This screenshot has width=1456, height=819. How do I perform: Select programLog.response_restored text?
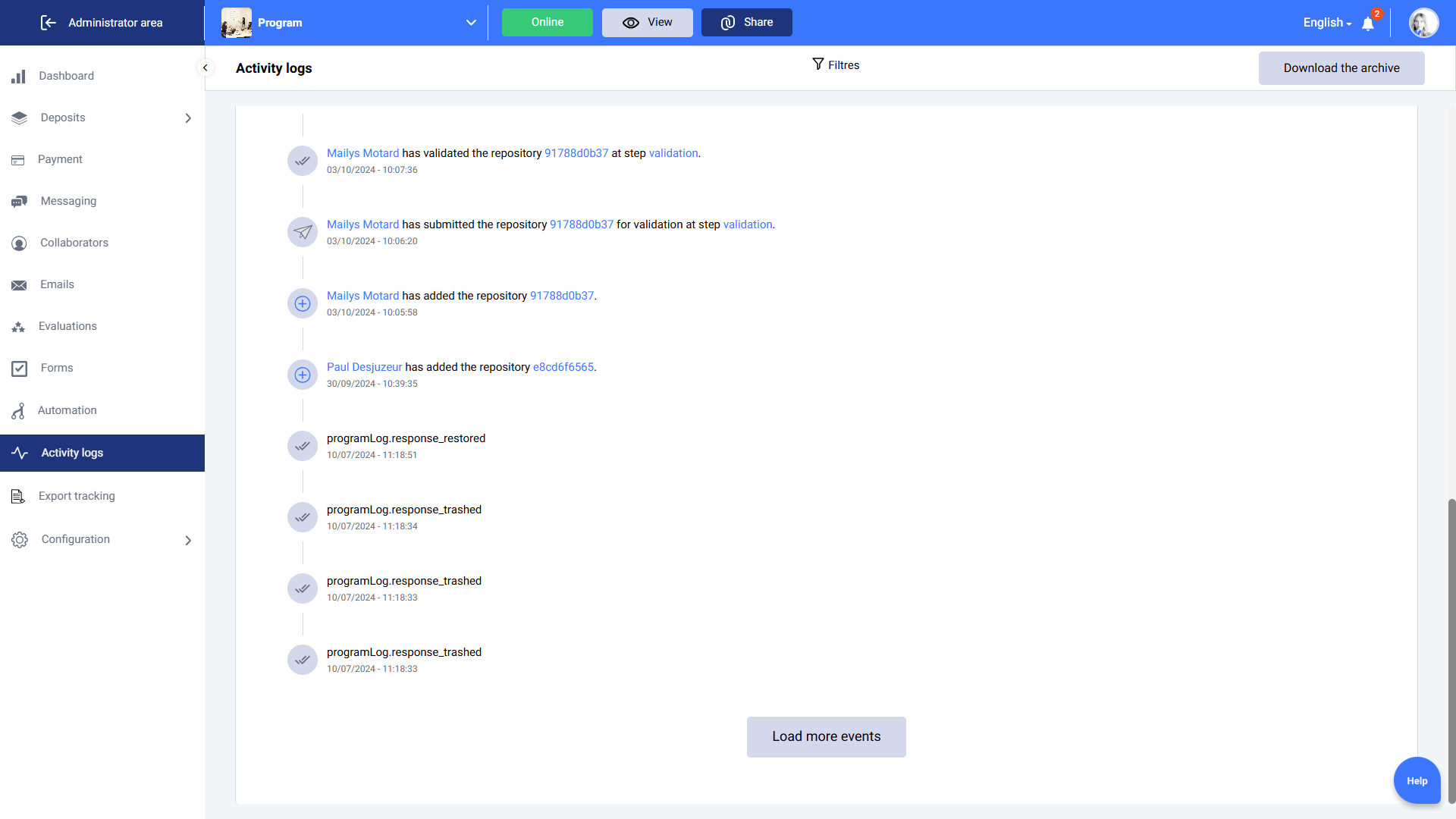point(406,438)
